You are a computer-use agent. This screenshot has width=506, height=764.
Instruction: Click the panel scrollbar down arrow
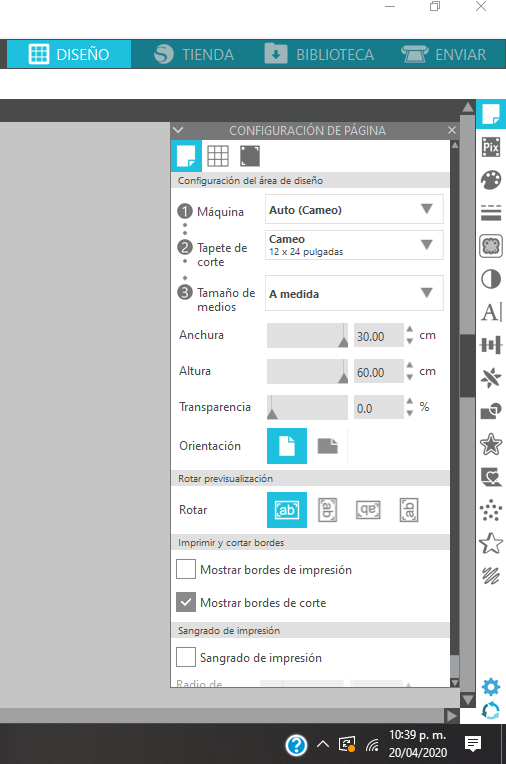(455, 683)
